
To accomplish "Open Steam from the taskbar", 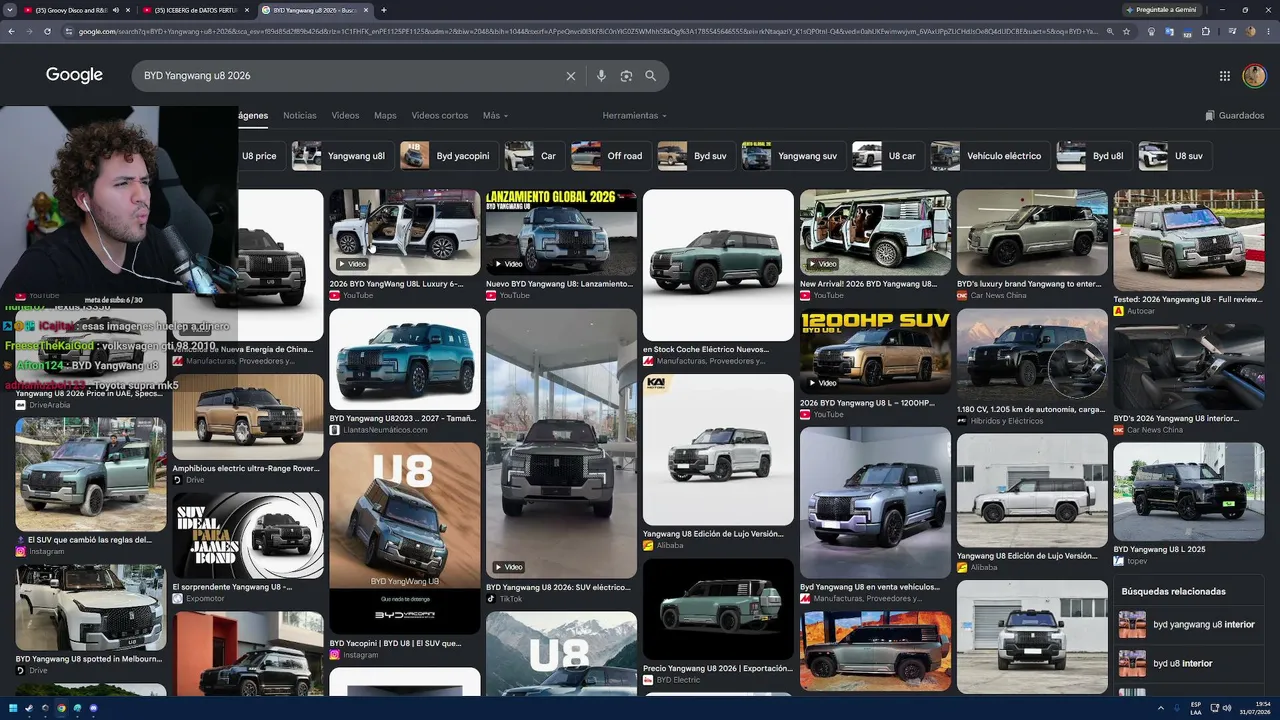I will point(29,708).
